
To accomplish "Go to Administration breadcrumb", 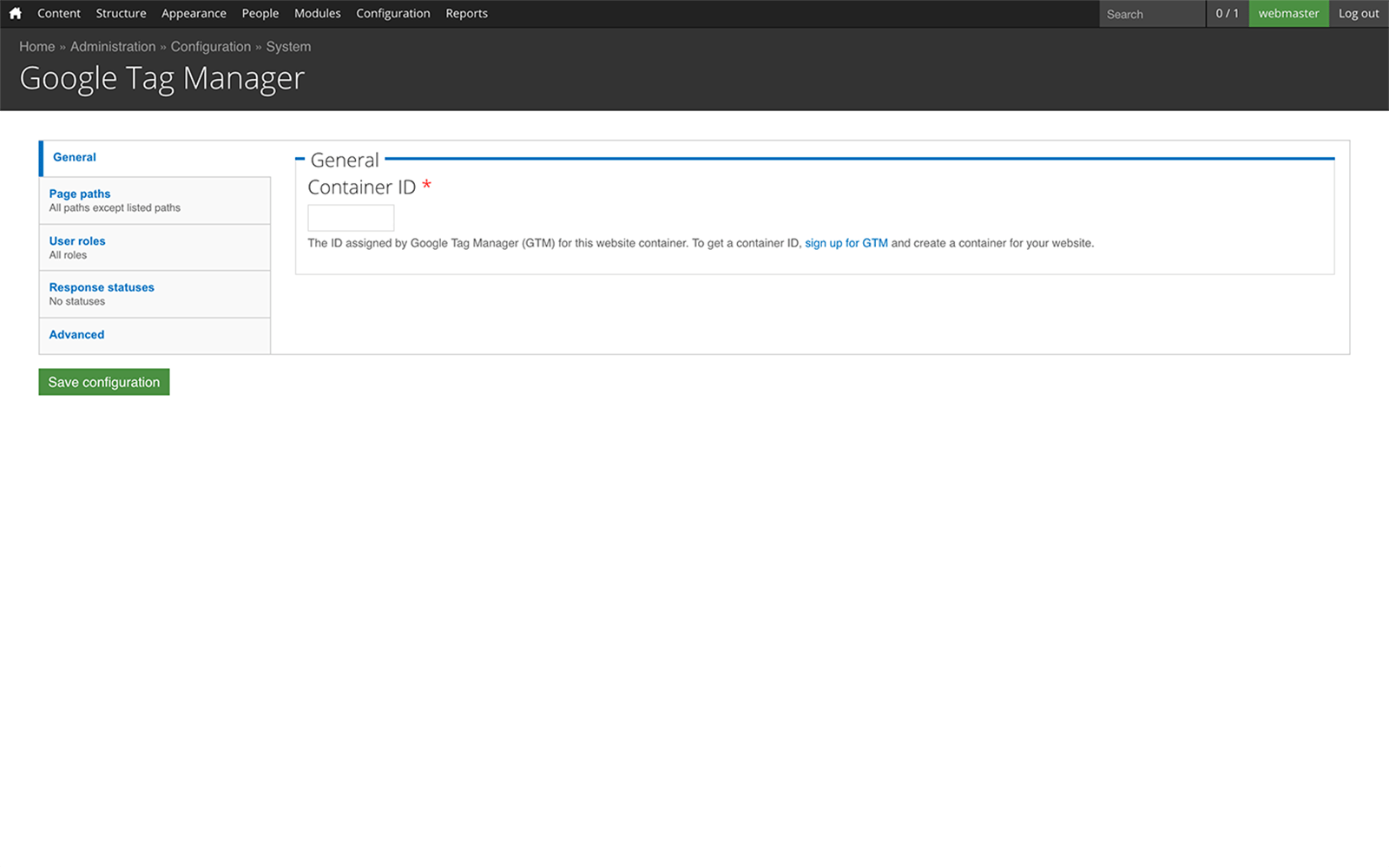I will (113, 47).
